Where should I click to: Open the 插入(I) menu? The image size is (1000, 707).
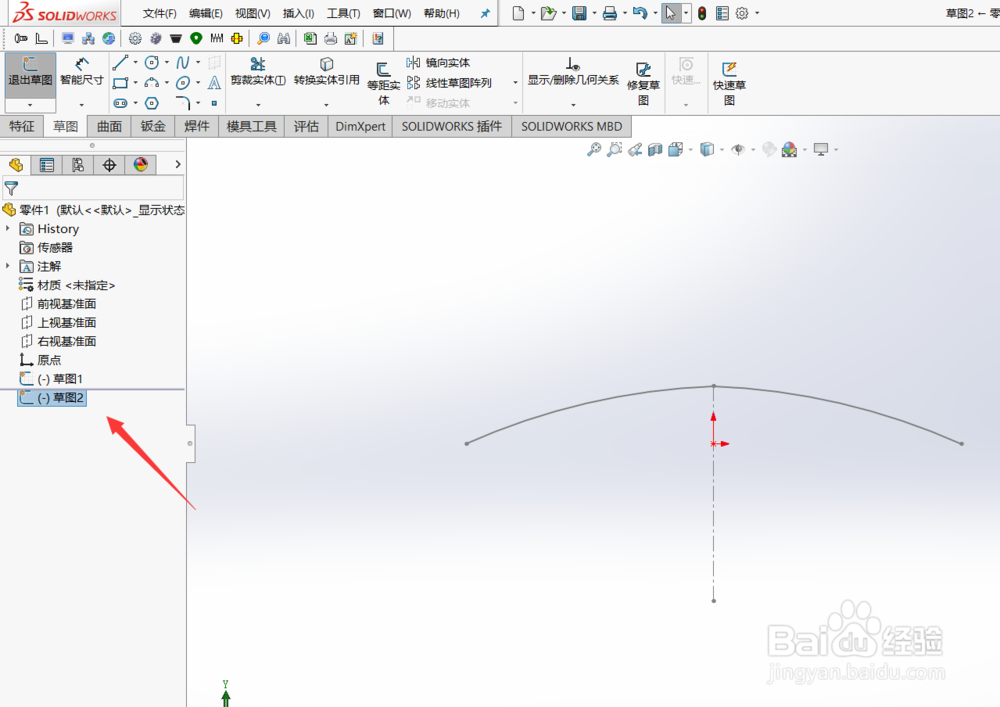(x=298, y=13)
